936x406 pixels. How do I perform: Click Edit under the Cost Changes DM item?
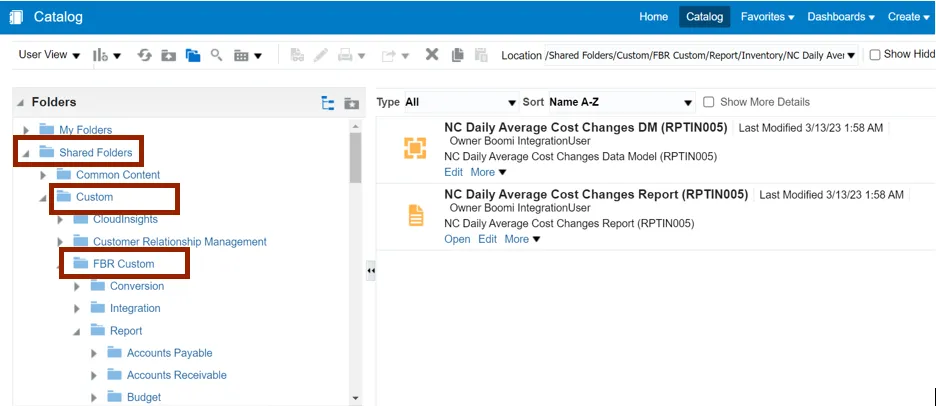coord(453,172)
